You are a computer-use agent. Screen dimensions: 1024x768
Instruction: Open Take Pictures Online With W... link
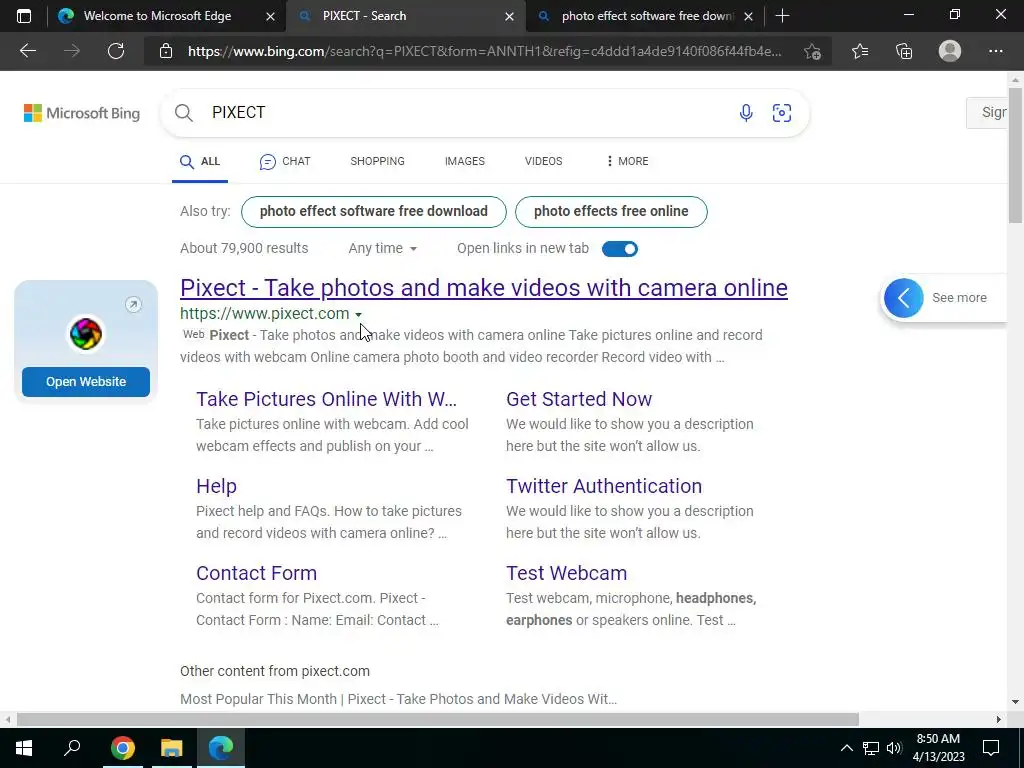click(x=327, y=399)
